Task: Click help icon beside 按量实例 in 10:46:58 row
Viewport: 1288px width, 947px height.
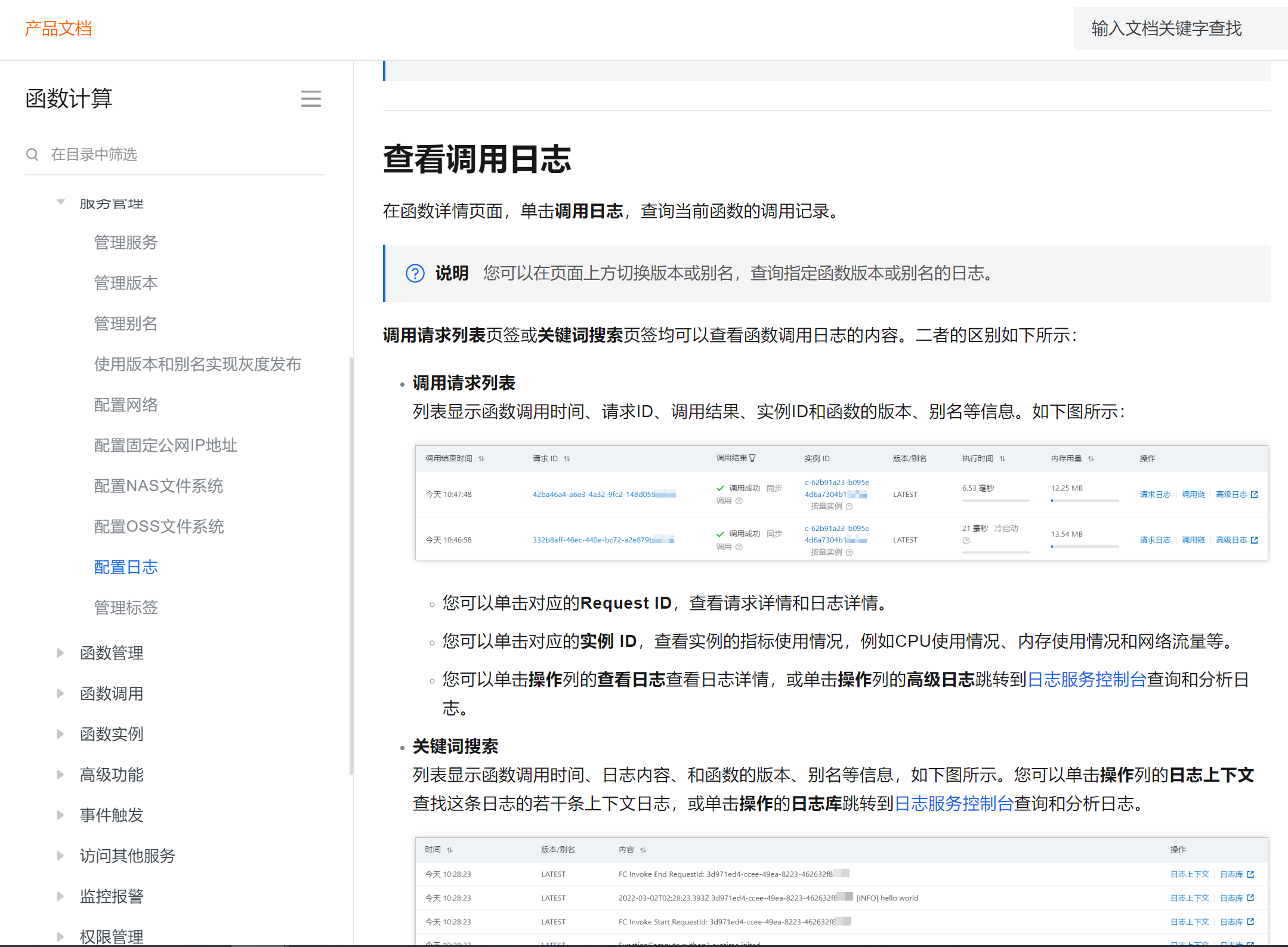Action: pyautogui.click(x=849, y=552)
